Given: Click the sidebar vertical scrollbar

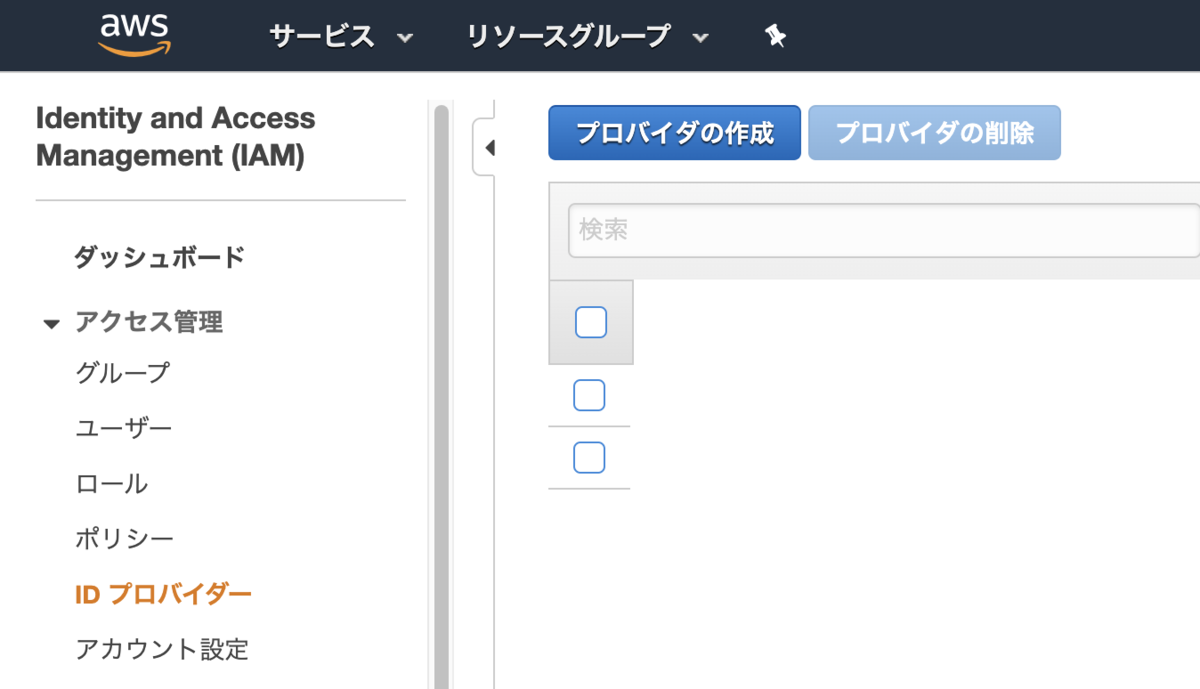Looking at the screenshot, I should coord(441,395).
